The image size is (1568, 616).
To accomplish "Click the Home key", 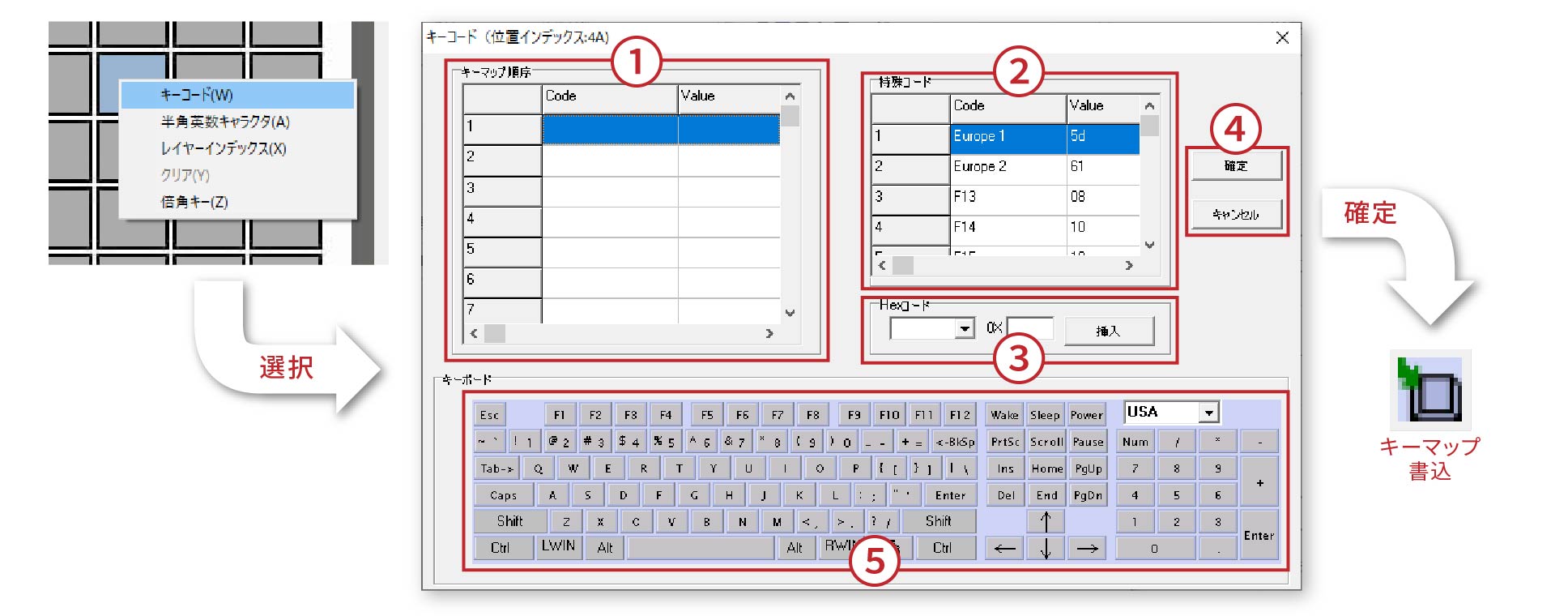I will (1046, 468).
